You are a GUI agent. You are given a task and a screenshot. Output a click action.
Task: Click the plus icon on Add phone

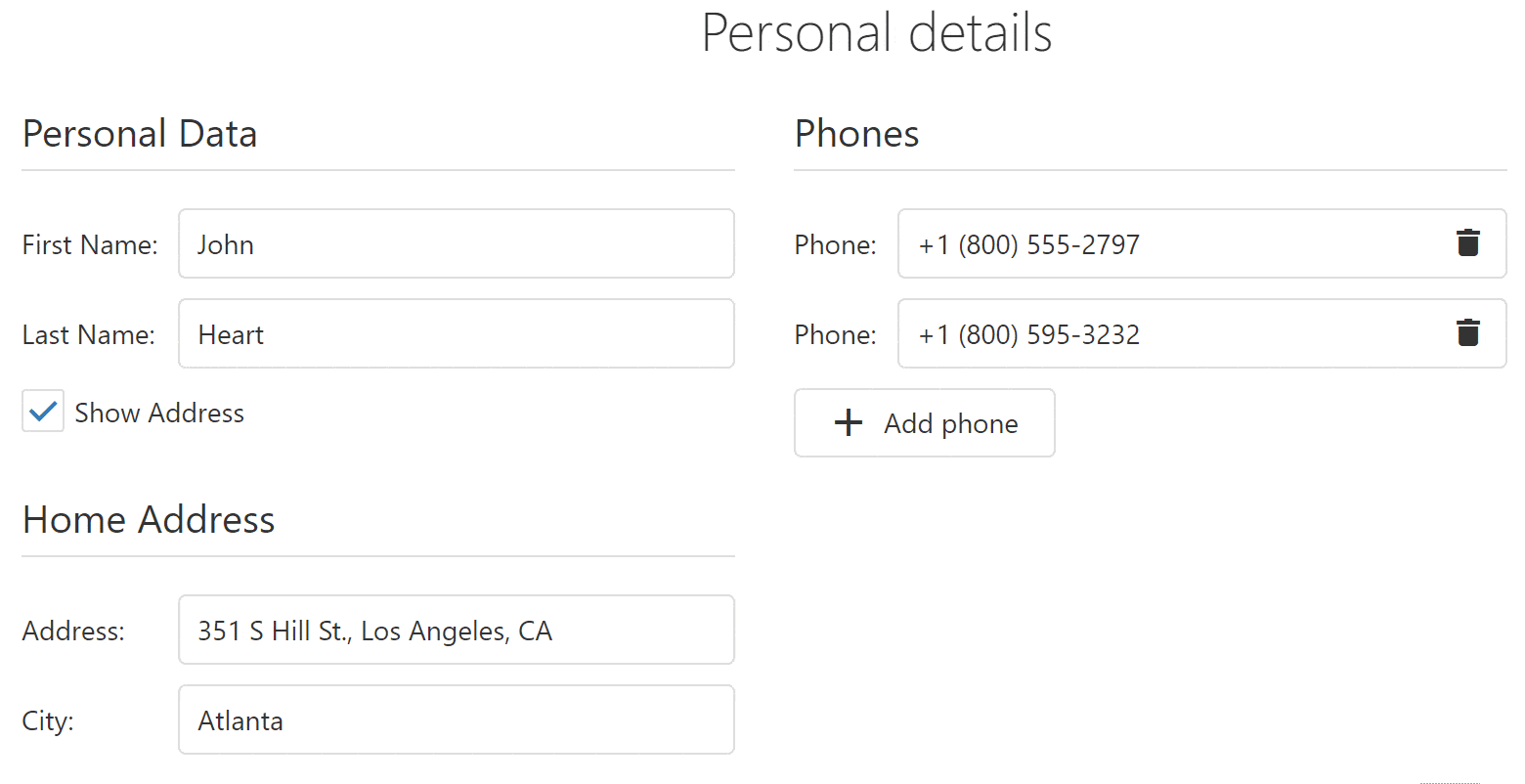pos(849,423)
